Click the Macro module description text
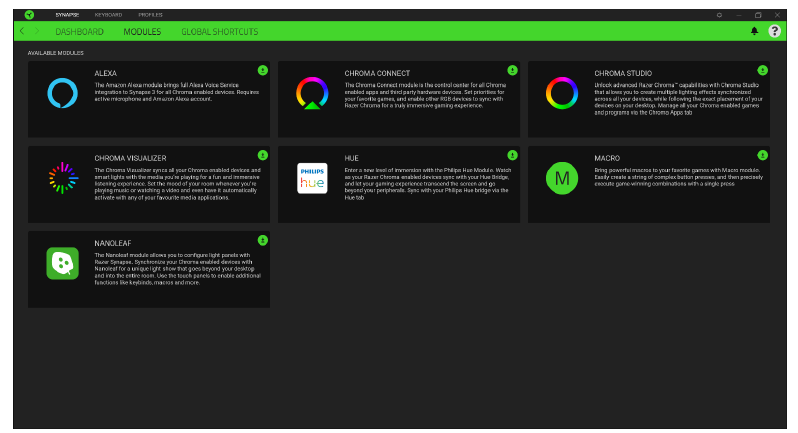798x433 pixels. coord(678,177)
